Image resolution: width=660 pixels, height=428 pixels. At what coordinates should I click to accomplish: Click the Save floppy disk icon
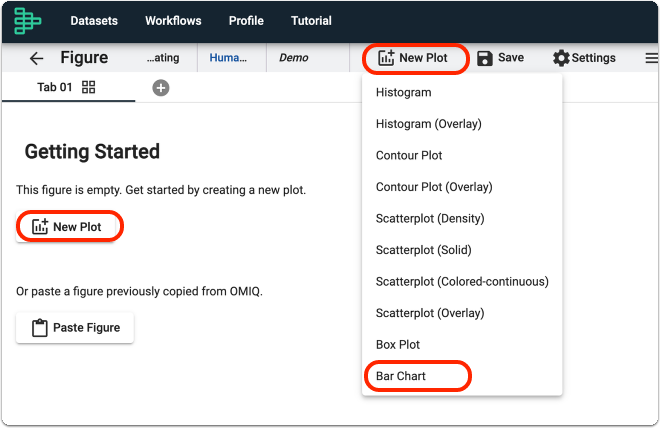(485, 58)
